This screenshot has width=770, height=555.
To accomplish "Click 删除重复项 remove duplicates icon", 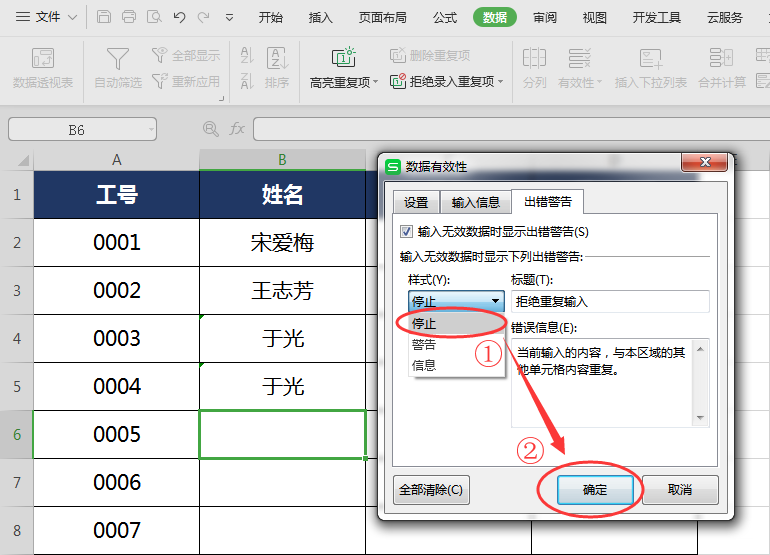I will click(398, 55).
